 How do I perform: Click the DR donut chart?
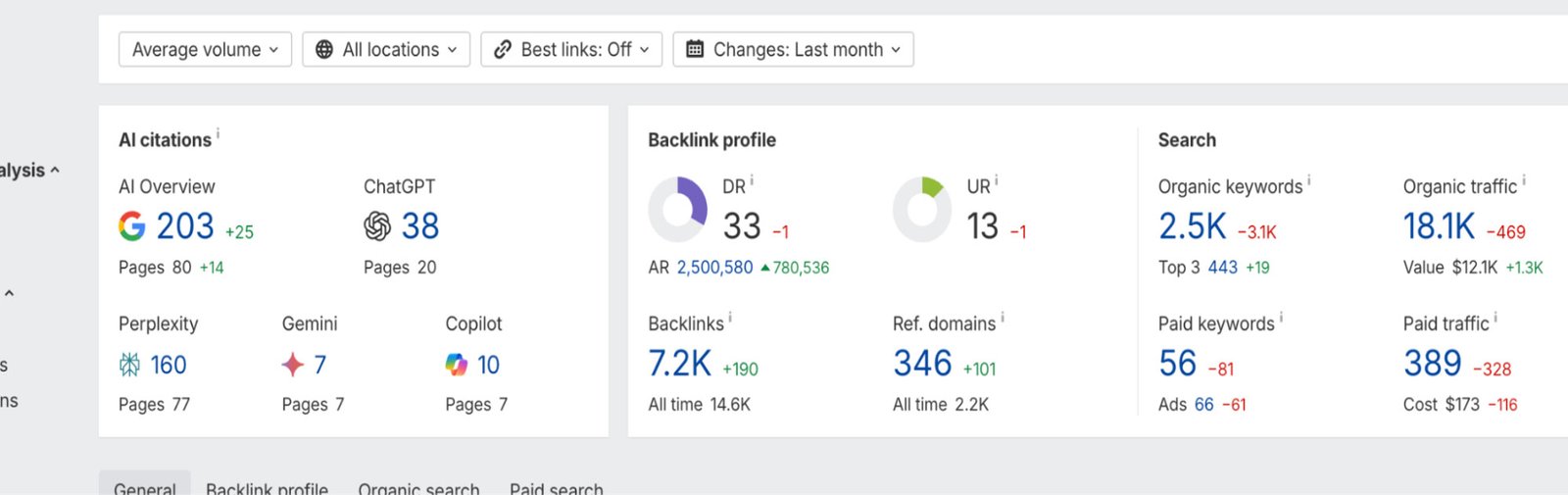pyautogui.click(x=677, y=210)
